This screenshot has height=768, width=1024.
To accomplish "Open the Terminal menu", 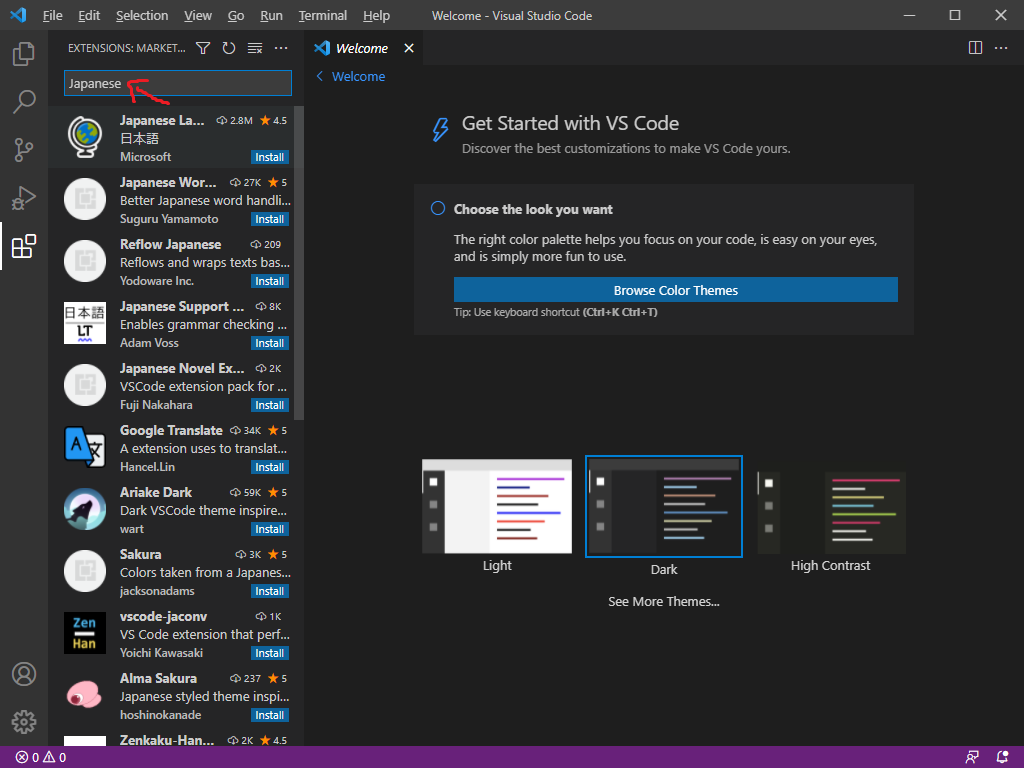I will tap(322, 15).
